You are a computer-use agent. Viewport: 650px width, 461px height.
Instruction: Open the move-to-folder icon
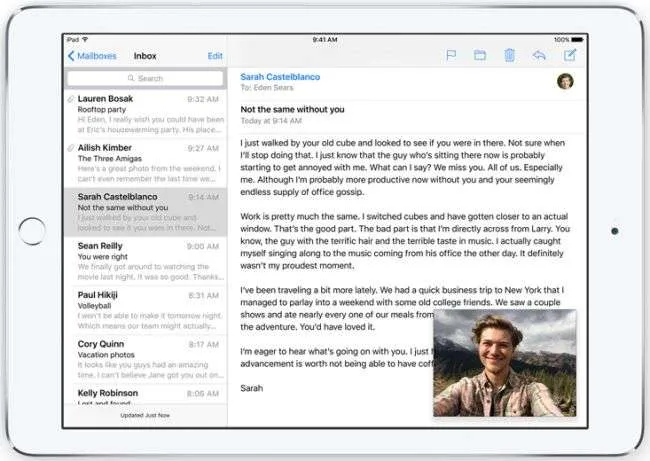[x=480, y=55]
